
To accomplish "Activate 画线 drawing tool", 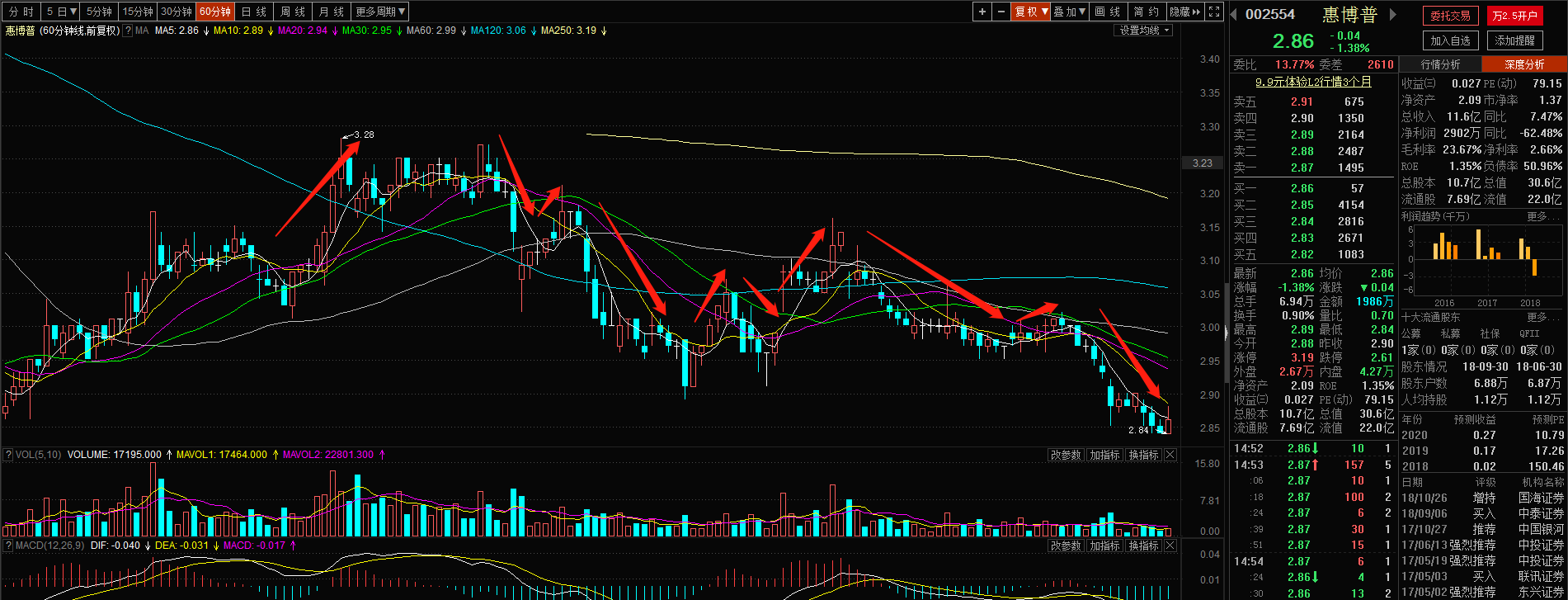I will [x=1108, y=12].
